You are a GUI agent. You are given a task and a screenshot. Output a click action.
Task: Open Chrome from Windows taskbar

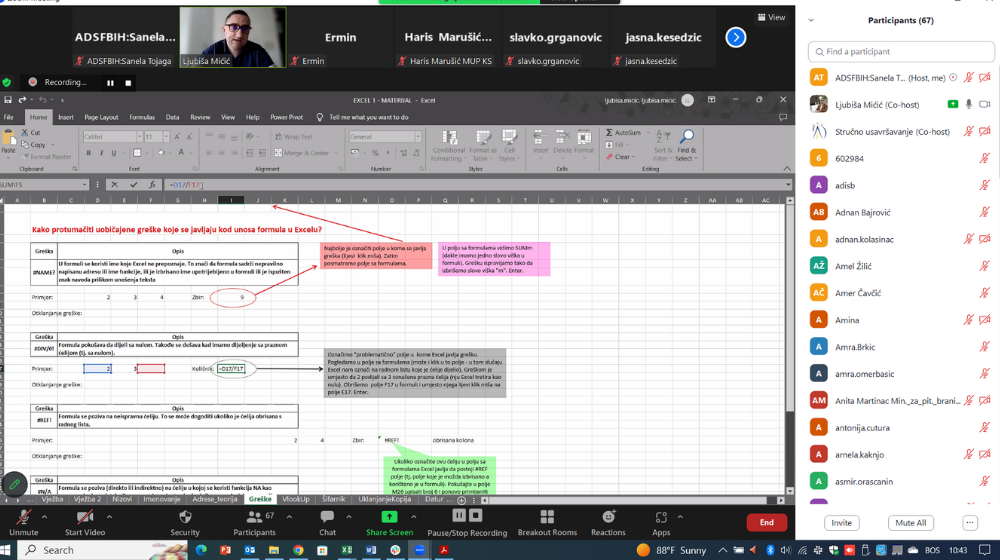click(298, 550)
